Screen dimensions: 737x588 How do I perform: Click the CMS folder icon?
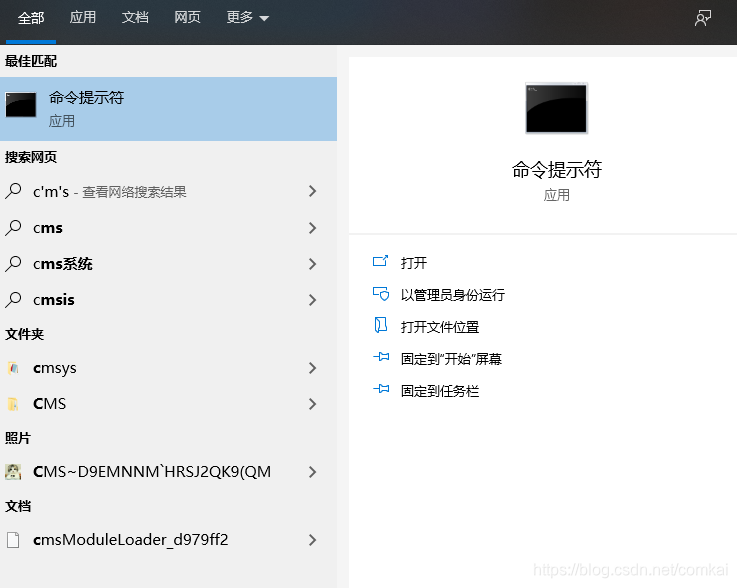point(13,404)
